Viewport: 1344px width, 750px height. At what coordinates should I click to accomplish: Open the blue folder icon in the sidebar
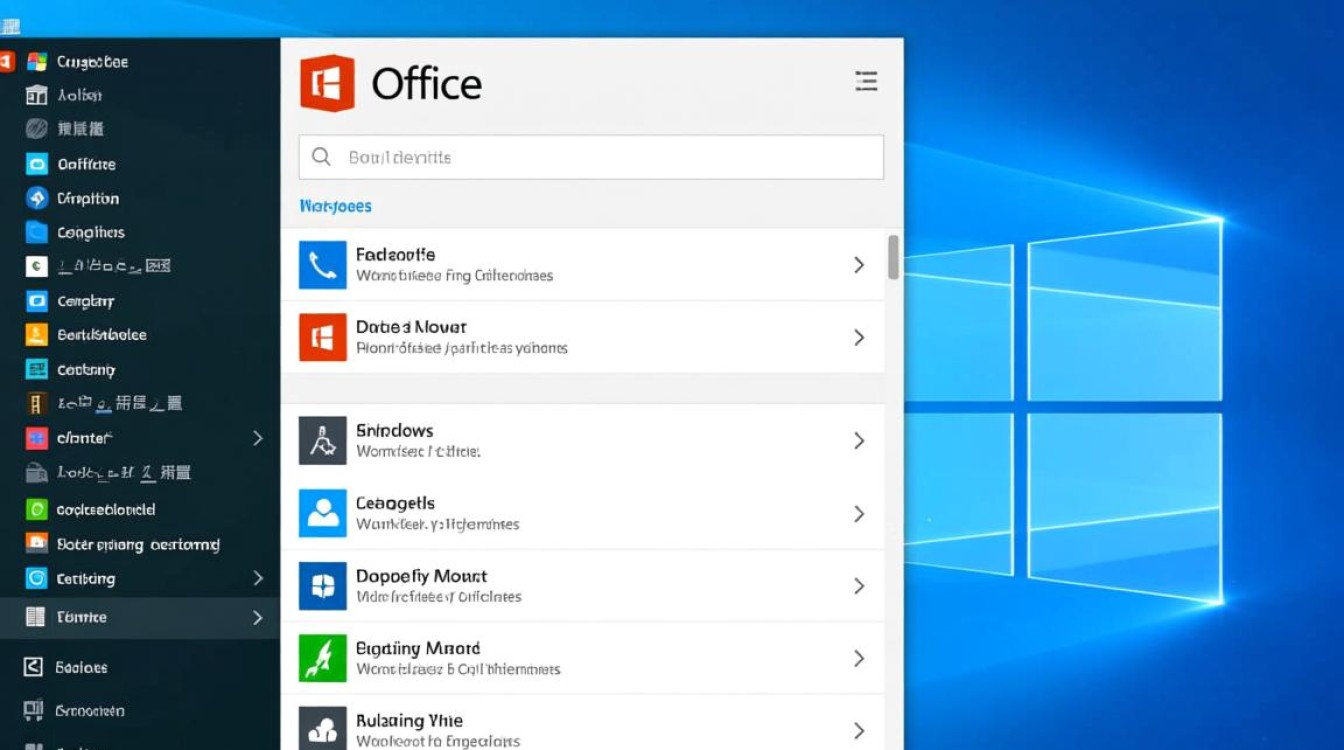pos(37,232)
